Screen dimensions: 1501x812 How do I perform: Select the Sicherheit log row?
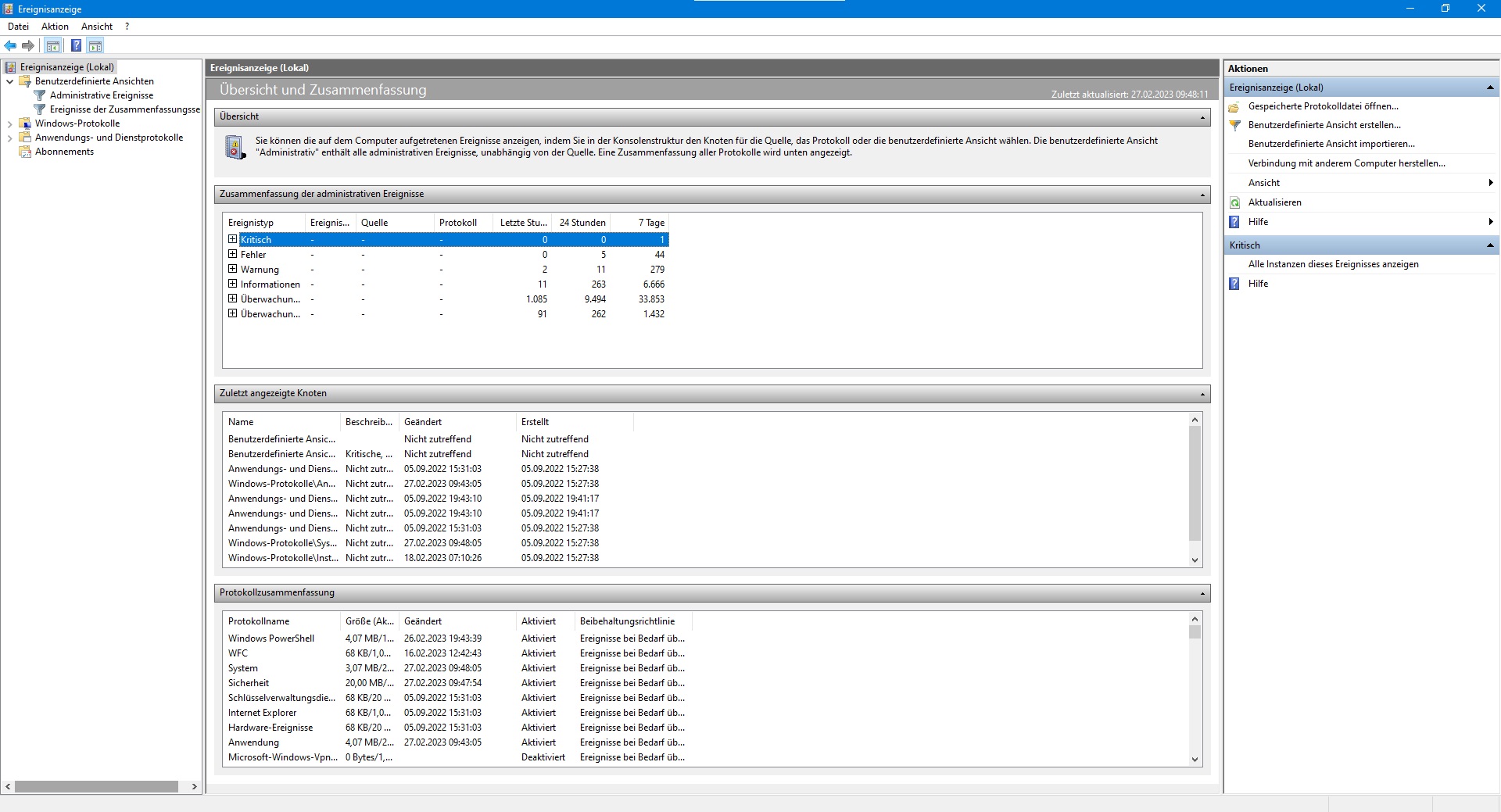pos(457,683)
